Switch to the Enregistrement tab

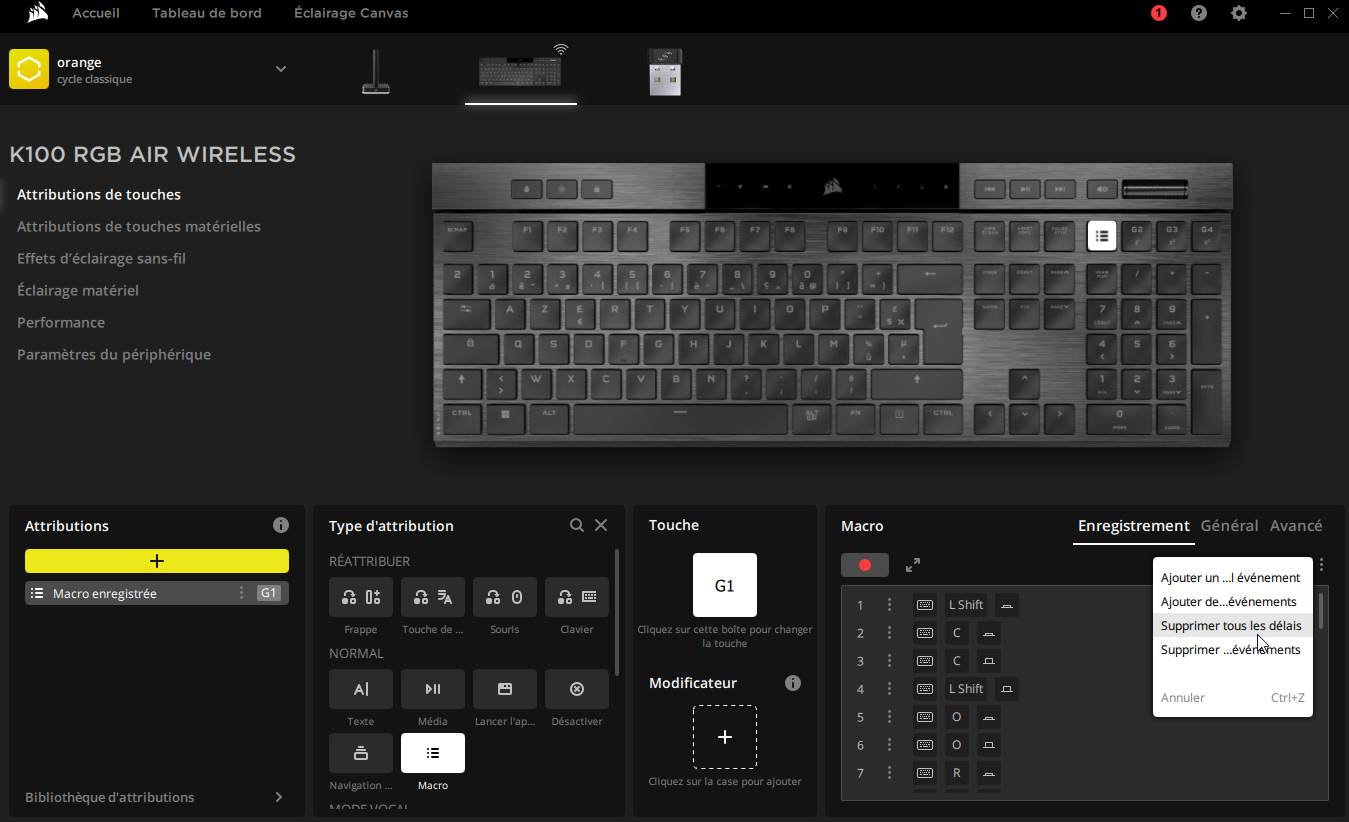tap(1134, 525)
